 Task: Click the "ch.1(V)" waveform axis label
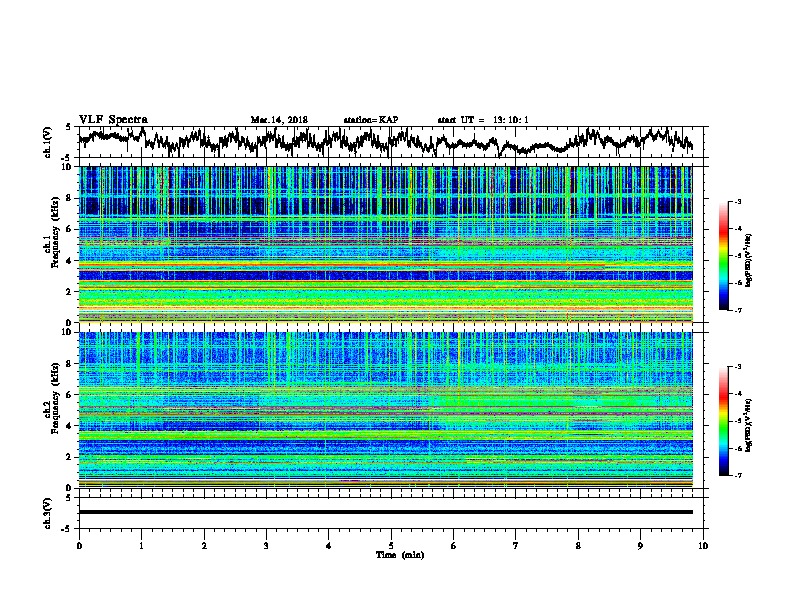48,142
